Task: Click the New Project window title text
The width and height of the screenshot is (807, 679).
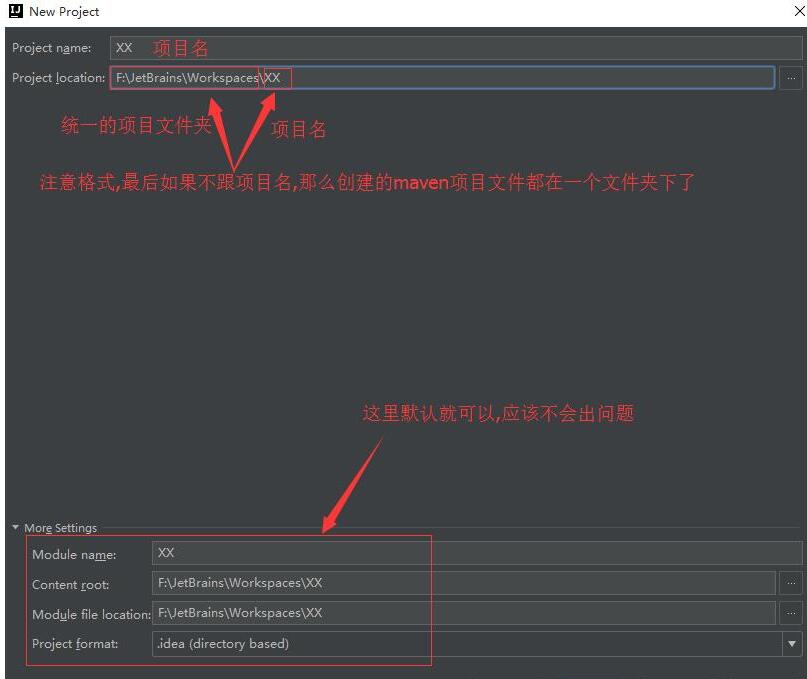Action: (x=64, y=12)
